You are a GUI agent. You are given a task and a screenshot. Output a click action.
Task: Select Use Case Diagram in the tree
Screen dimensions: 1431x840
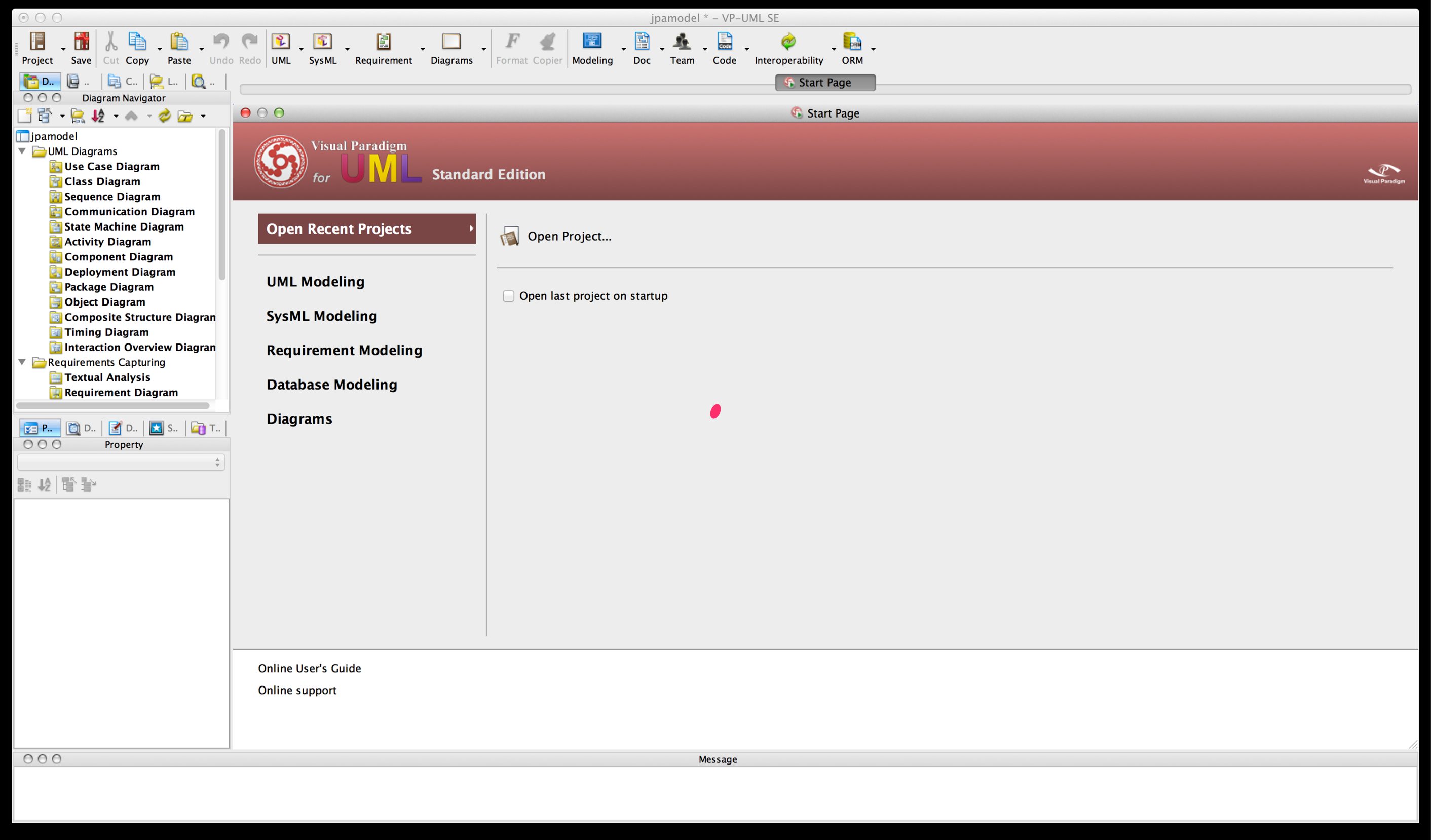[112, 166]
